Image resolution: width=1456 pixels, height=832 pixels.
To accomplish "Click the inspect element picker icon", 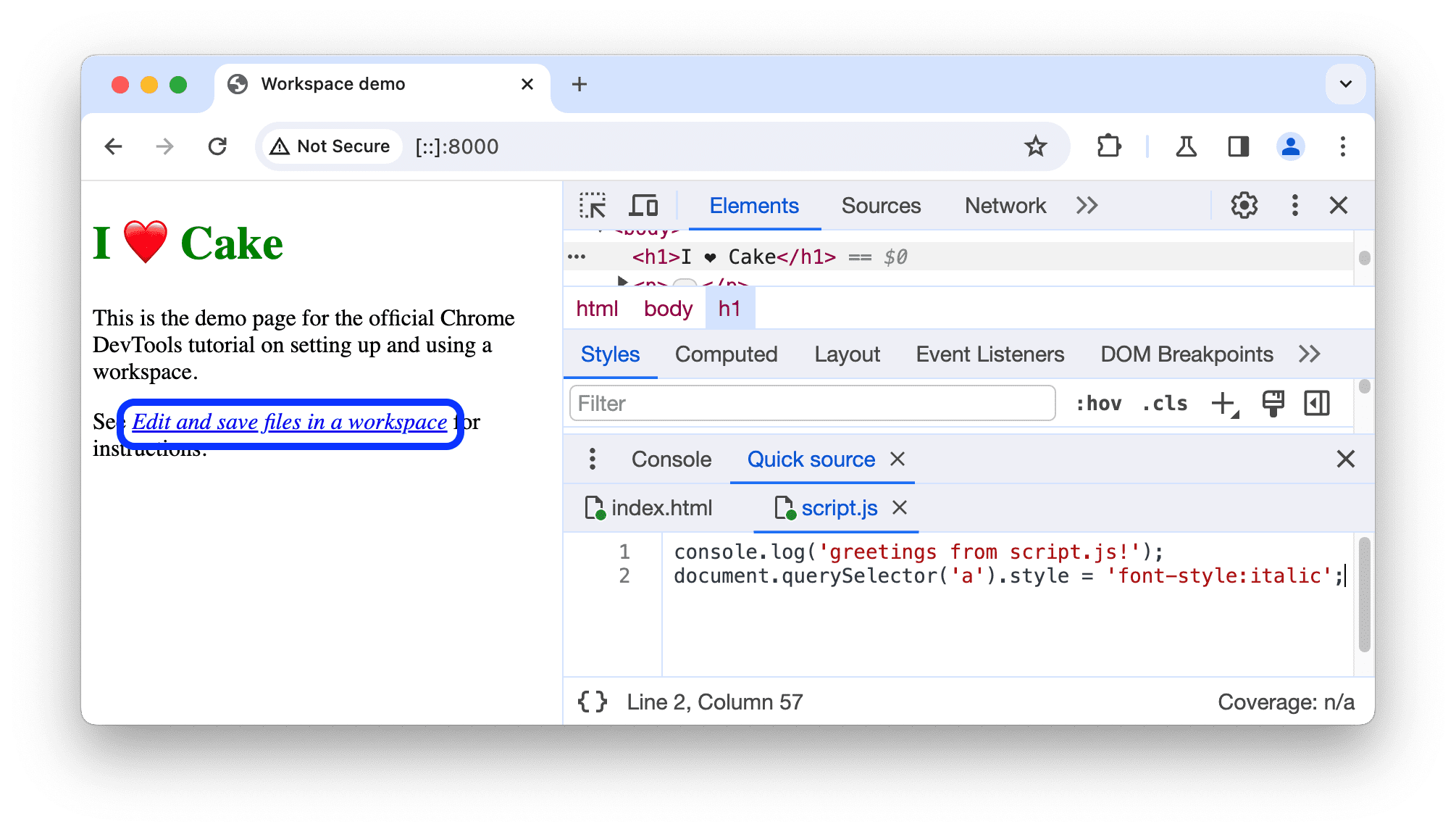I will click(x=592, y=206).
